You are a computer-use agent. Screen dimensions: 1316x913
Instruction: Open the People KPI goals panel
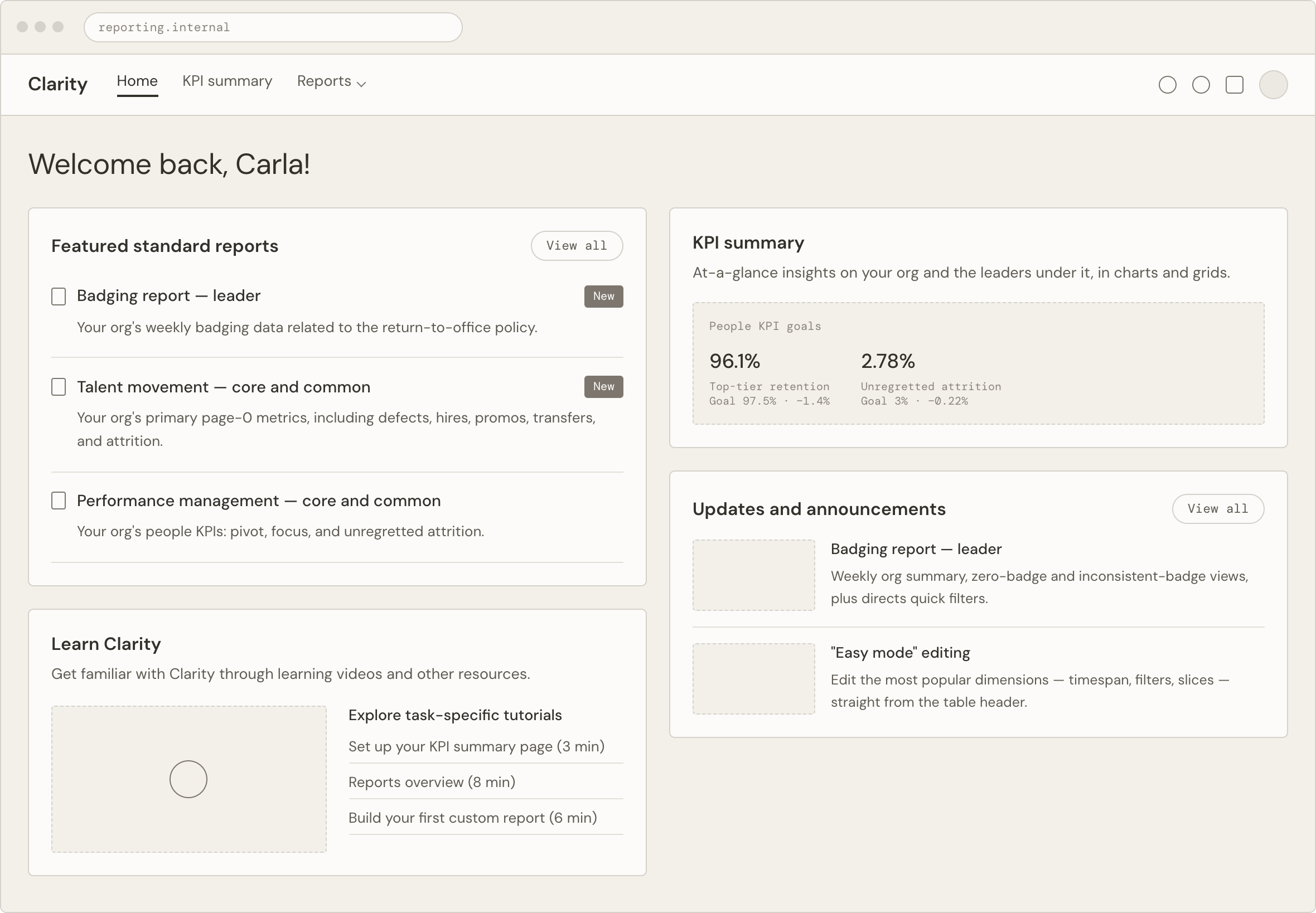[979, 363]
